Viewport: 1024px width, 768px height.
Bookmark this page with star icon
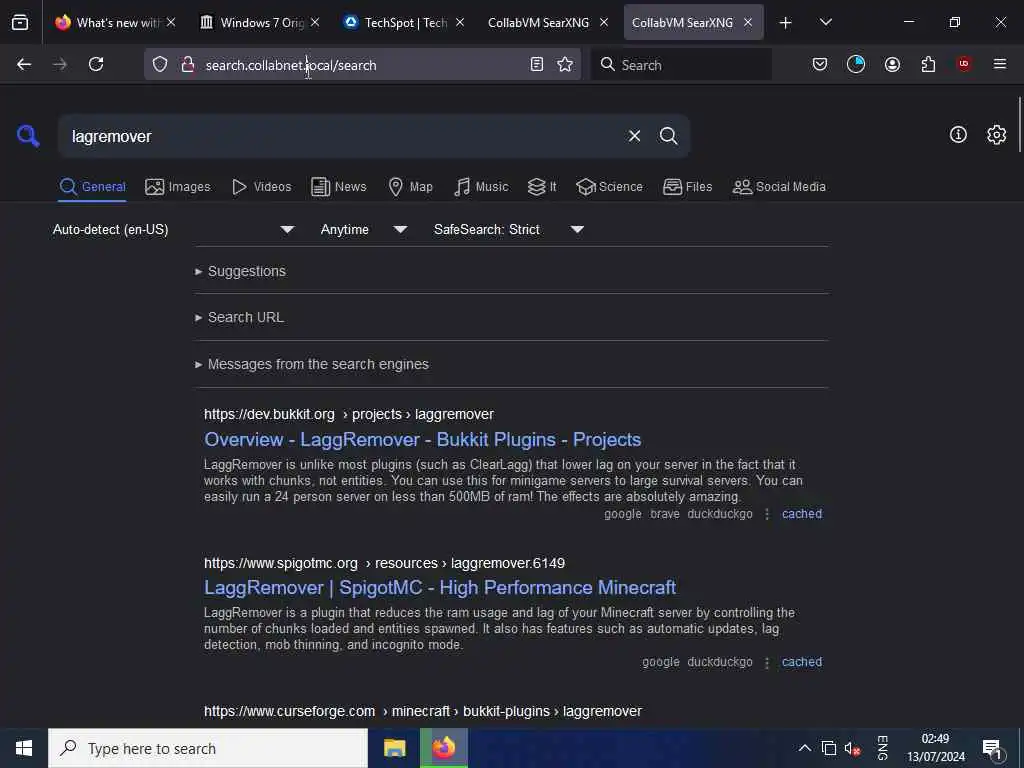[565, 64]
